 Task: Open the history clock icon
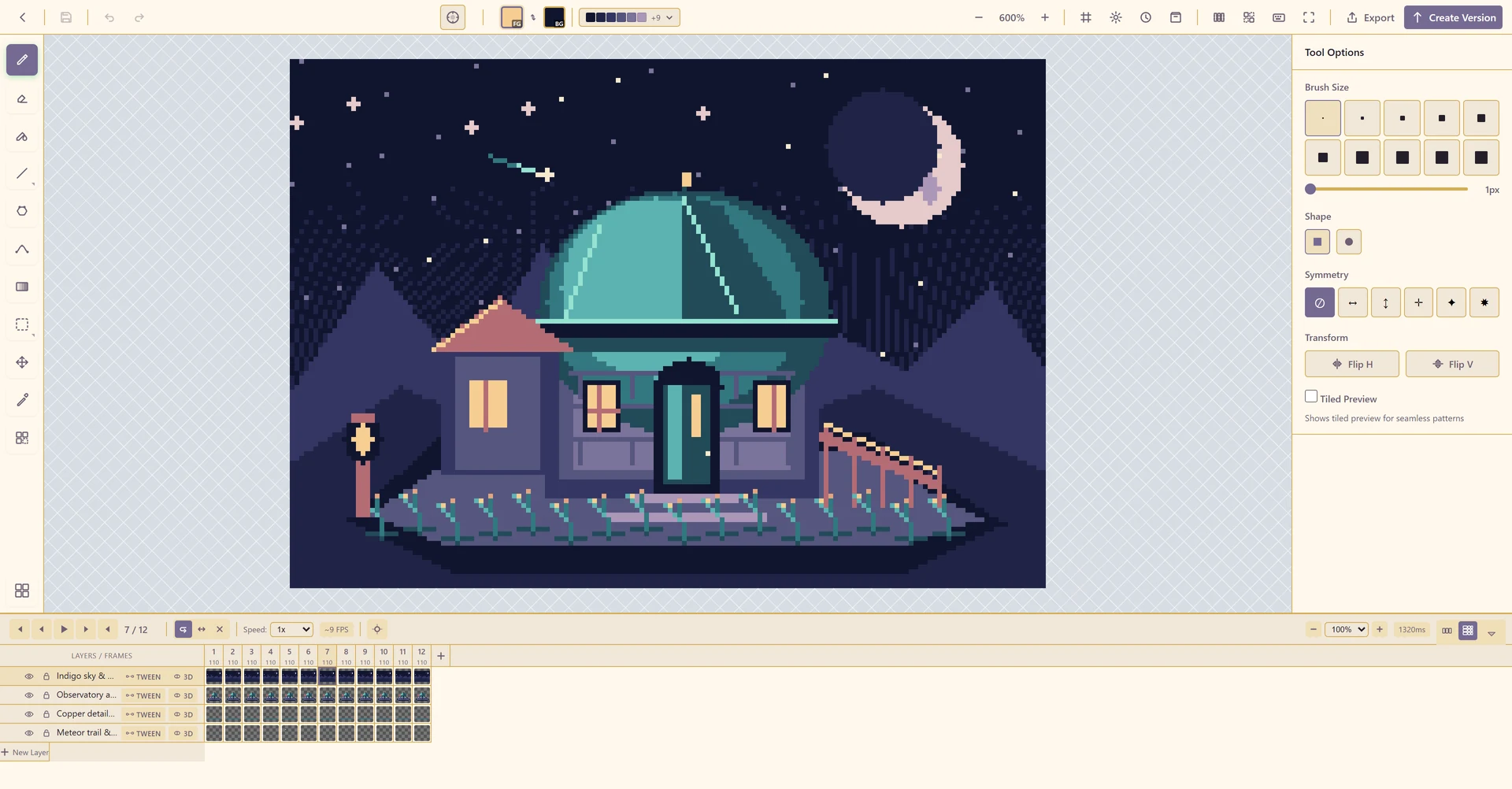pos(1146,17)
